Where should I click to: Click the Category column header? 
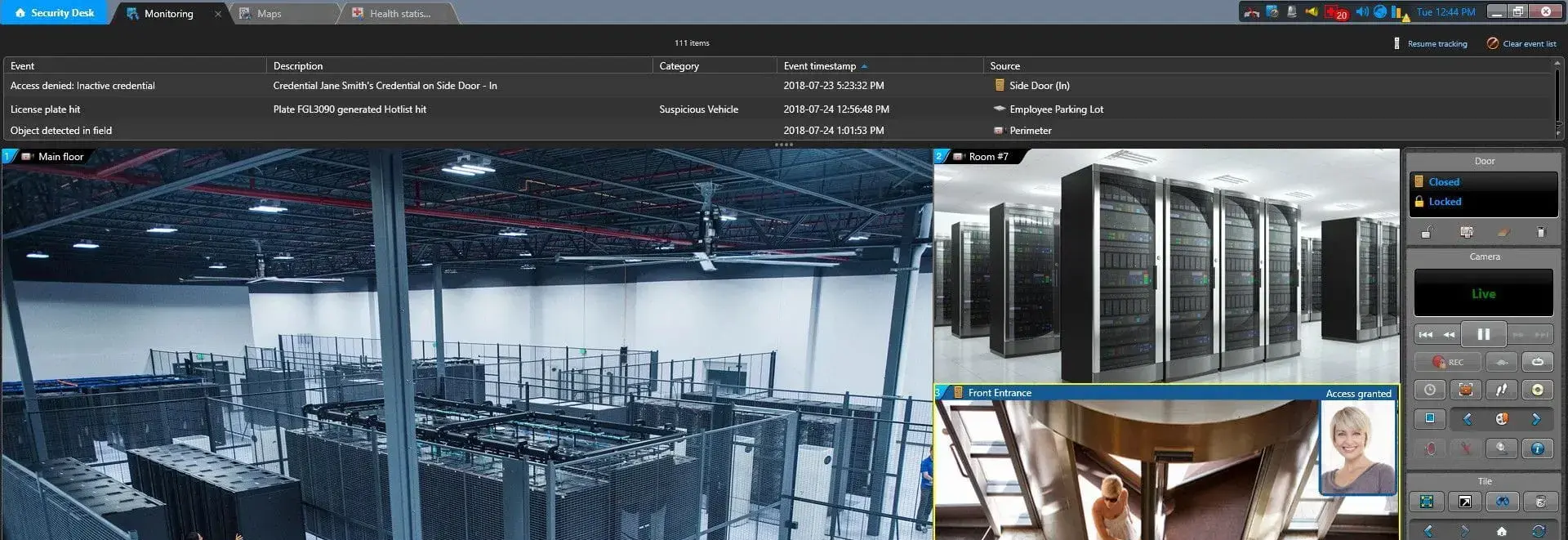[x=679, y=66]
